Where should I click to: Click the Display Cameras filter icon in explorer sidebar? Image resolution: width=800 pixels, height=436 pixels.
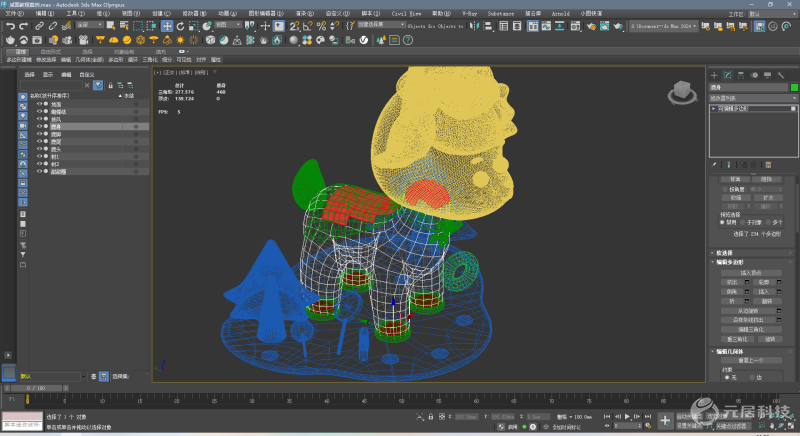tap(23, 125)
